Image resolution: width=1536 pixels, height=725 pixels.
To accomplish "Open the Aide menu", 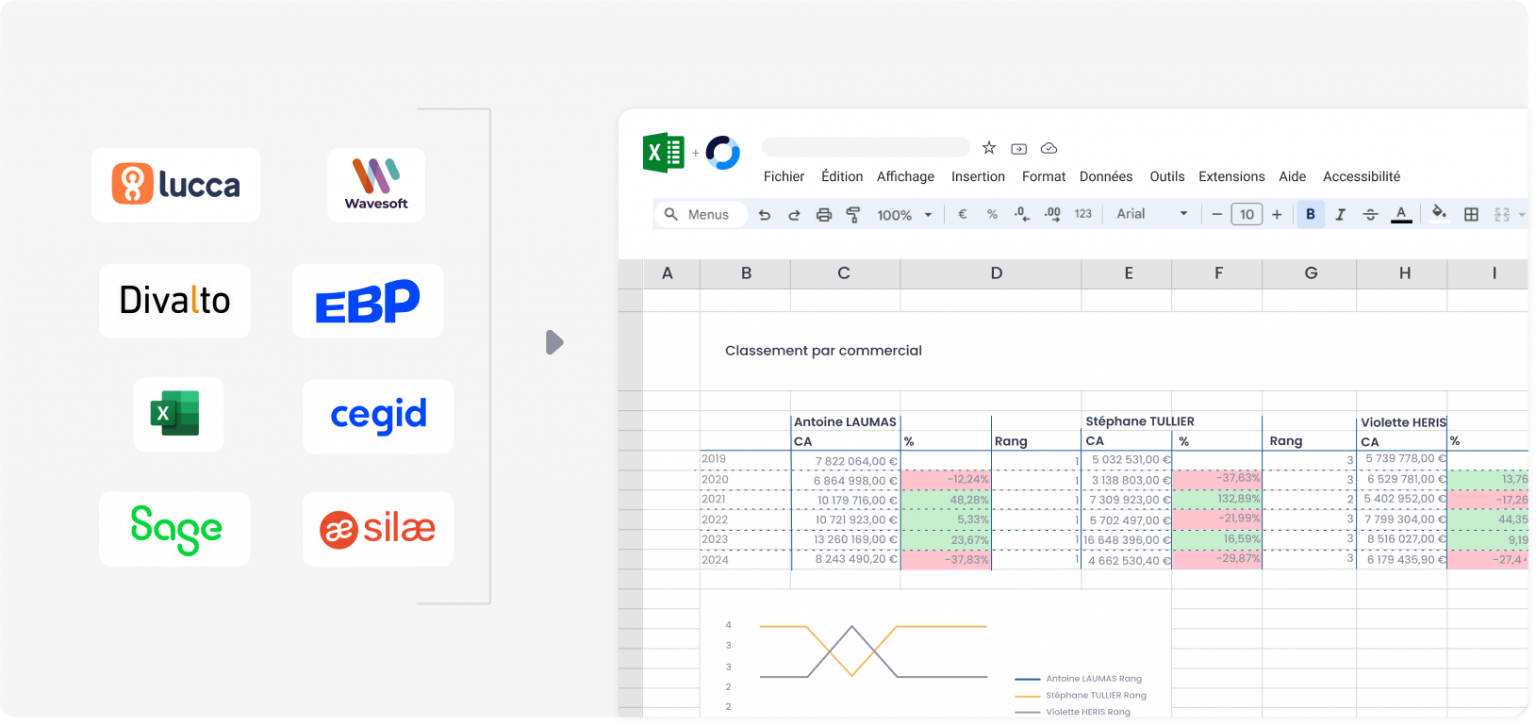I will tap(1293, 176).
